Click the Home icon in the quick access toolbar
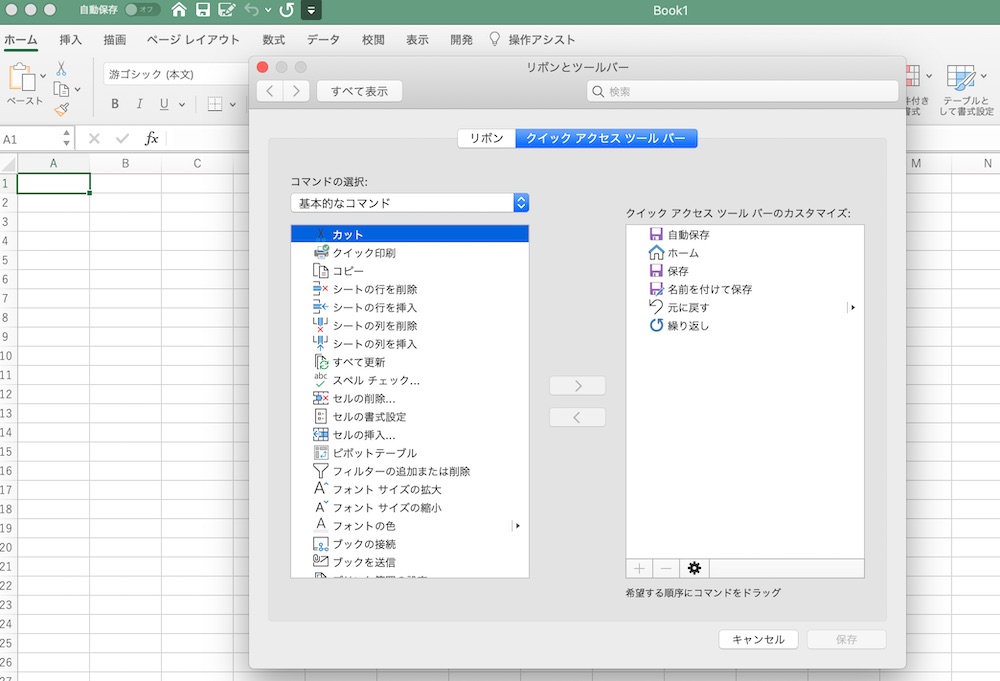Image resolution: width=1000 pixels, height=681 pixels. [179, 10]
